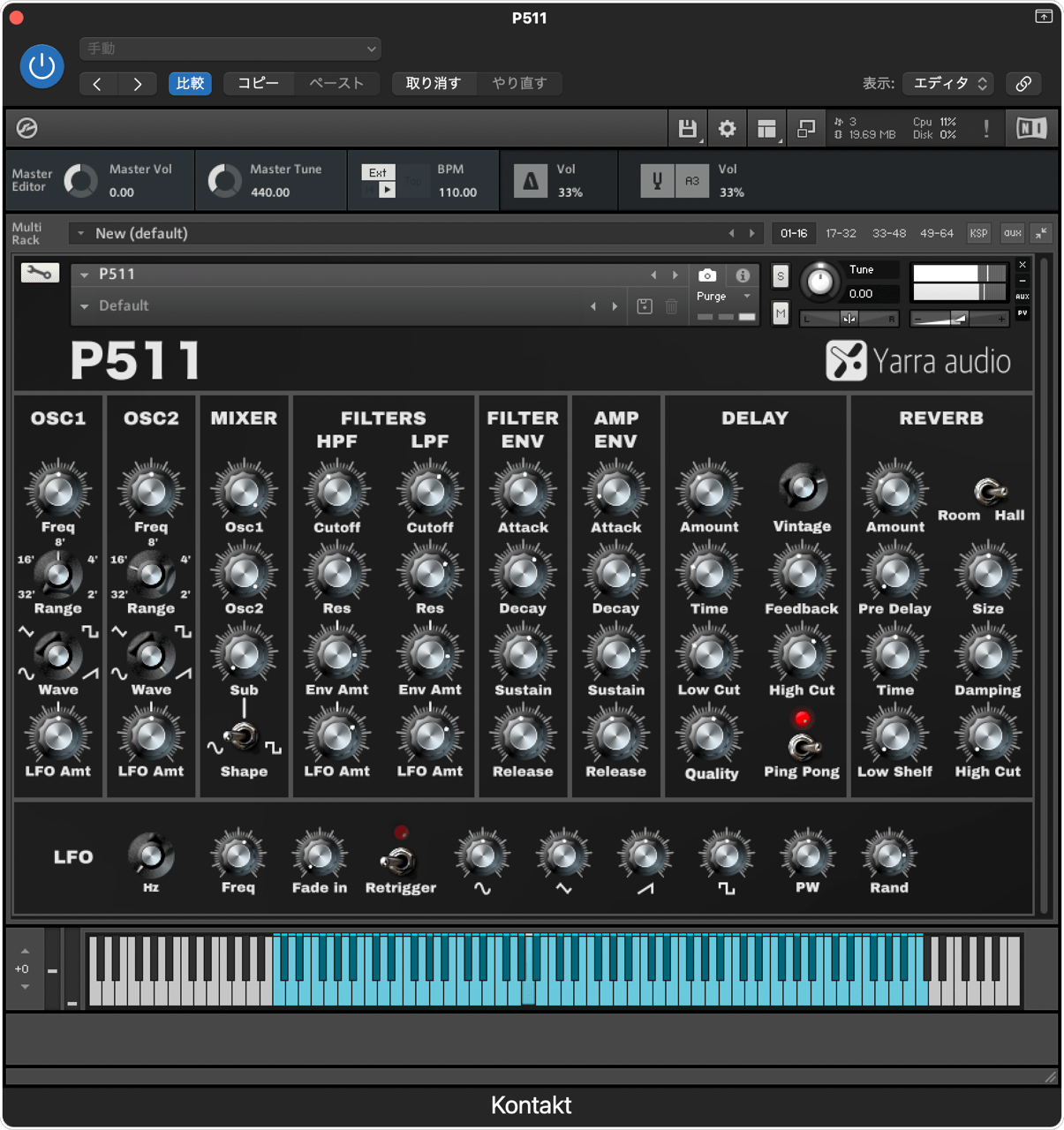The image size is (1064, 1130).
Task: Click the 取り消す undo button
Action: coord(434,83)
